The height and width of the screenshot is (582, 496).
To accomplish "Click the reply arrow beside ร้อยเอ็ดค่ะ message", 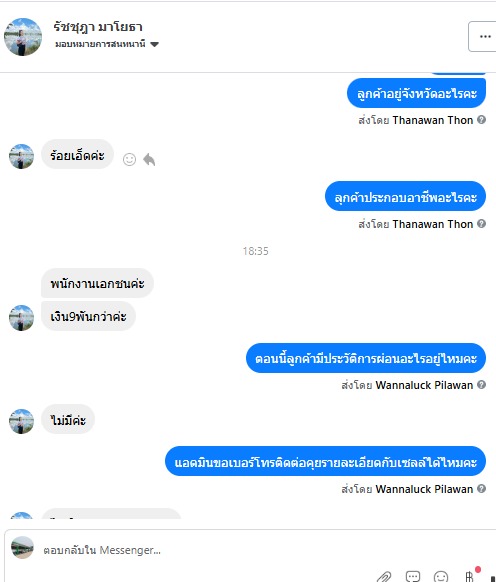I will (x=149, y=160).
